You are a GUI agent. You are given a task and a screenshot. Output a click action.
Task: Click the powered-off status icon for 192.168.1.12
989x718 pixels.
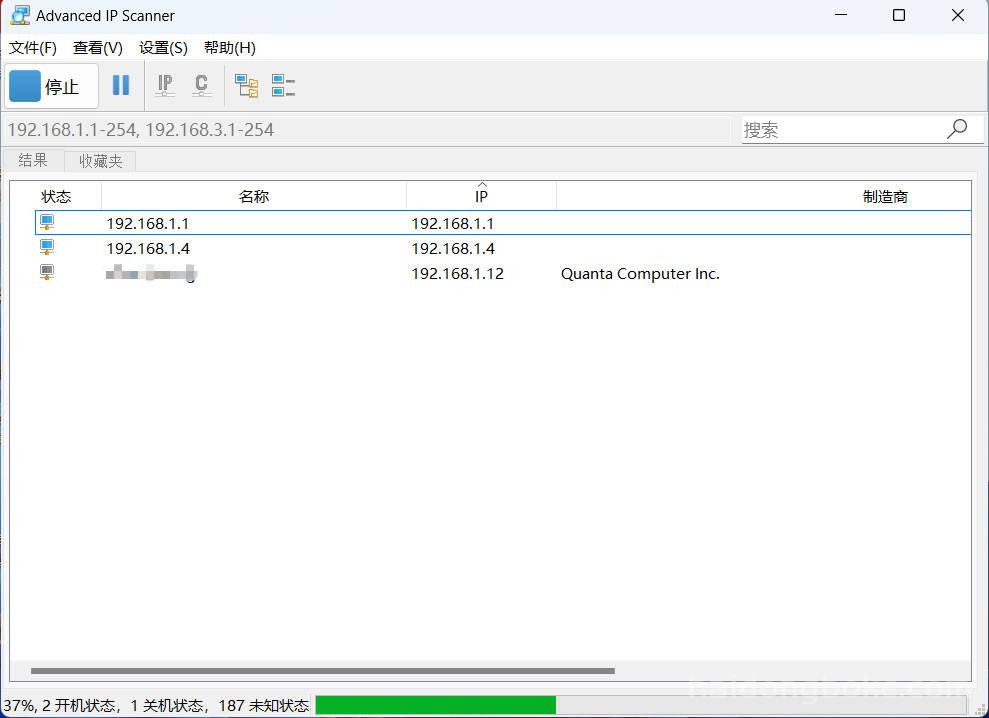click(x=47, y=273)
